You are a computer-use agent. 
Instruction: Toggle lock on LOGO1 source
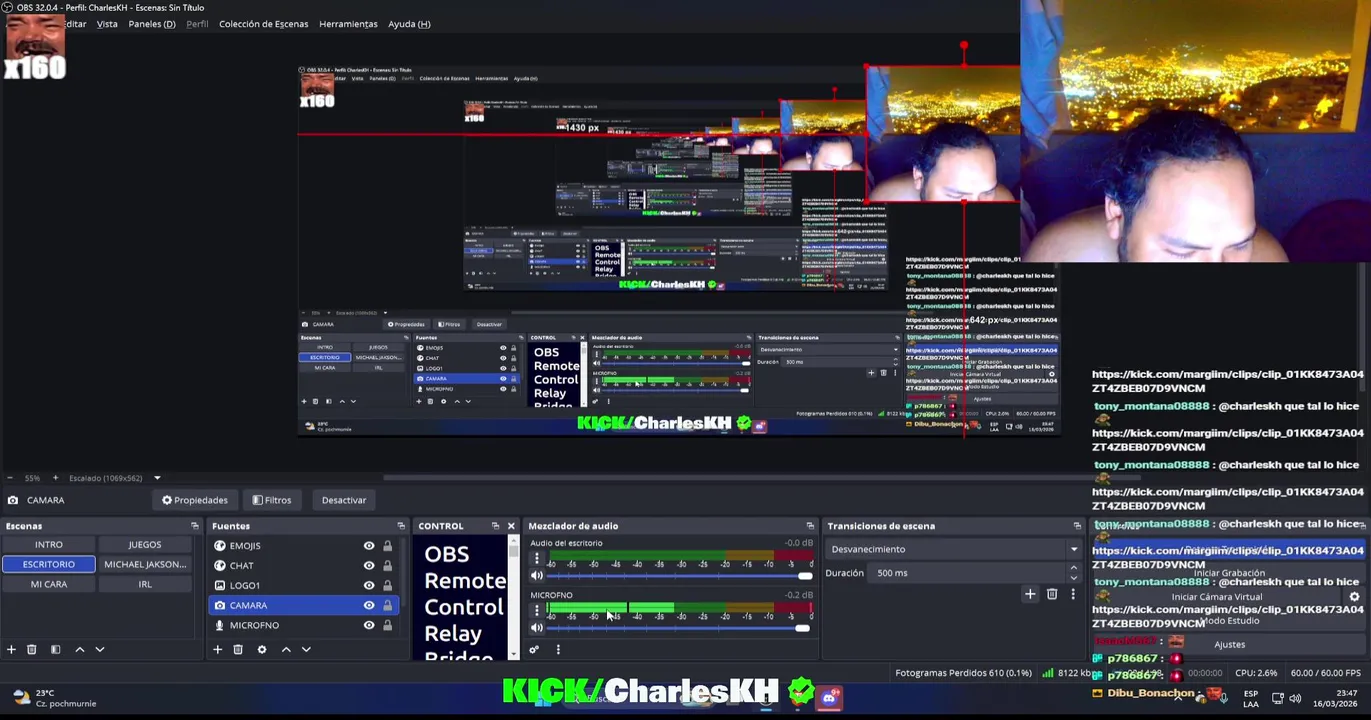387,586
